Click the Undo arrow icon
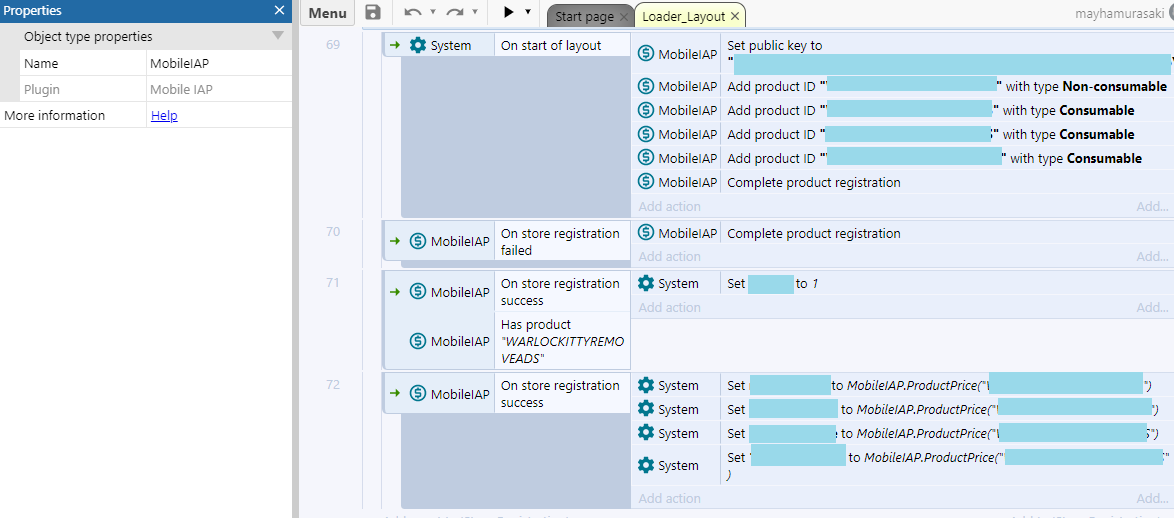Screen dimensions: 1174x518 [x=413, y=13]
